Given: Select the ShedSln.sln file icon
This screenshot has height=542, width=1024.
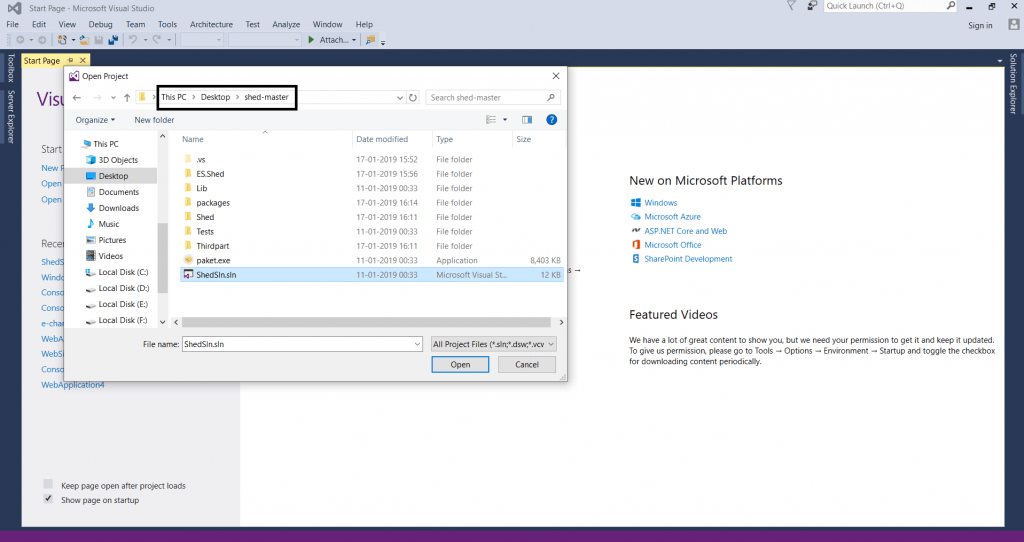Looking at the screenshot, I should pyautogui.click(x=188, y=275).
